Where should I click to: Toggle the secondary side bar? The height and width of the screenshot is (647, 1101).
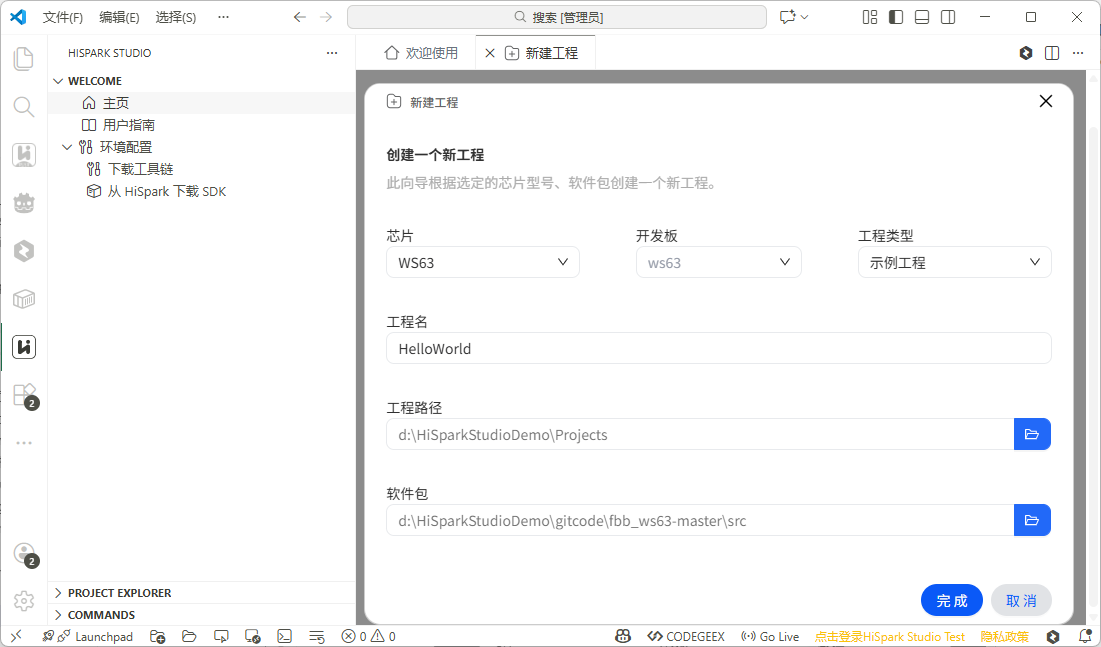(948, 17)
